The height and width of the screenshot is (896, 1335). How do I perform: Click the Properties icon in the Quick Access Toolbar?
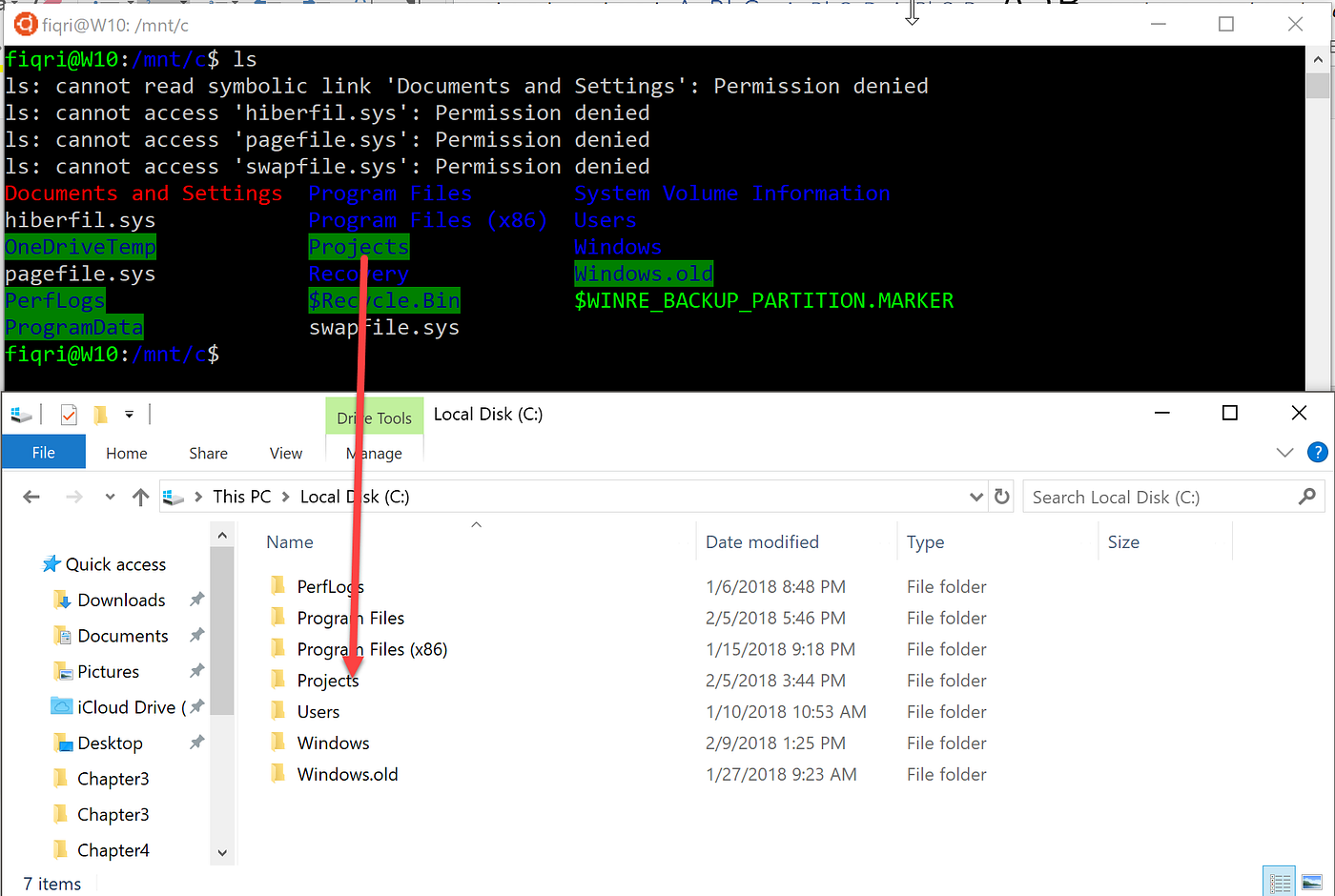point(68,414)
